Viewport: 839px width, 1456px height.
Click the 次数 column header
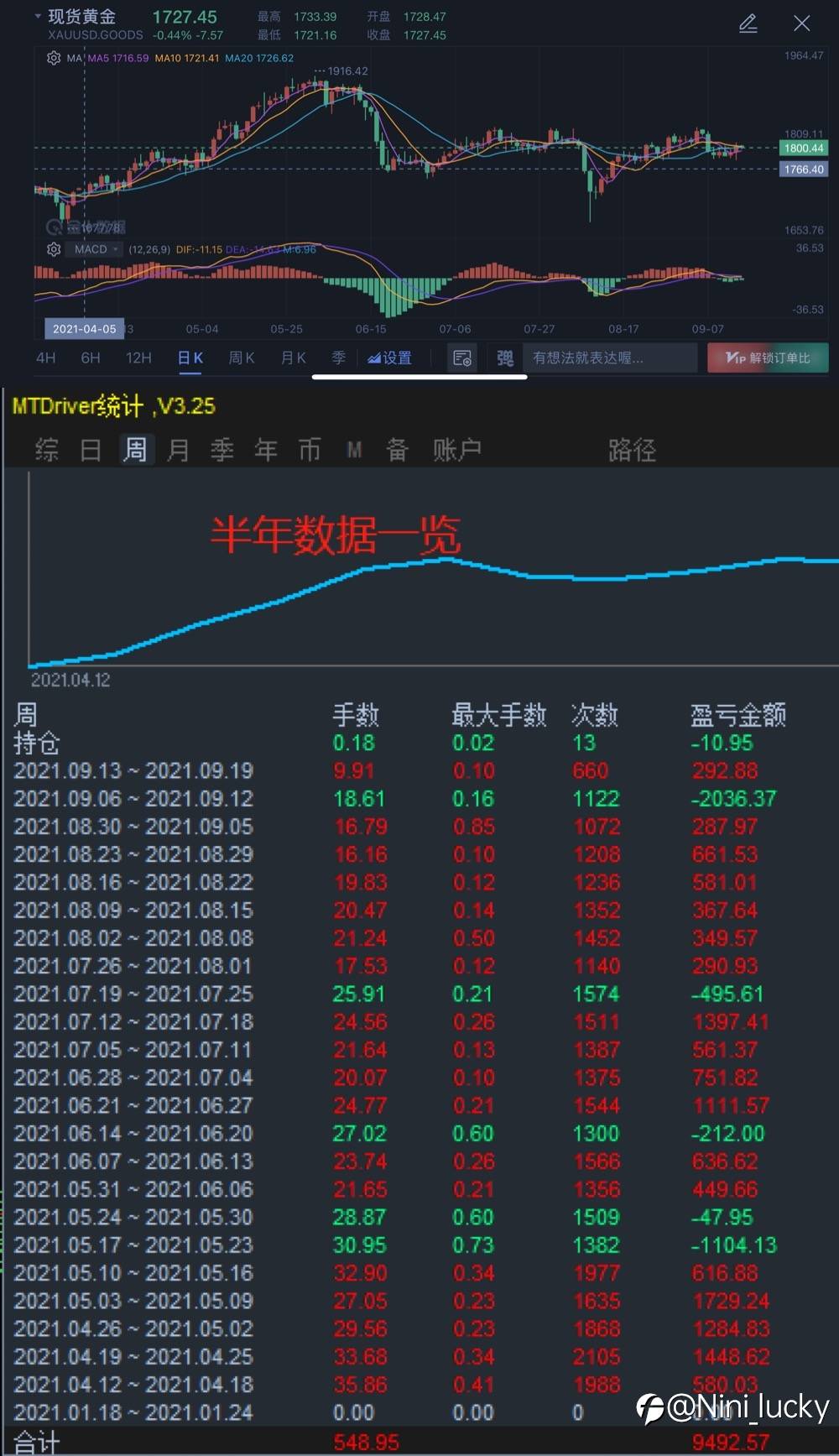click(594, 715)
